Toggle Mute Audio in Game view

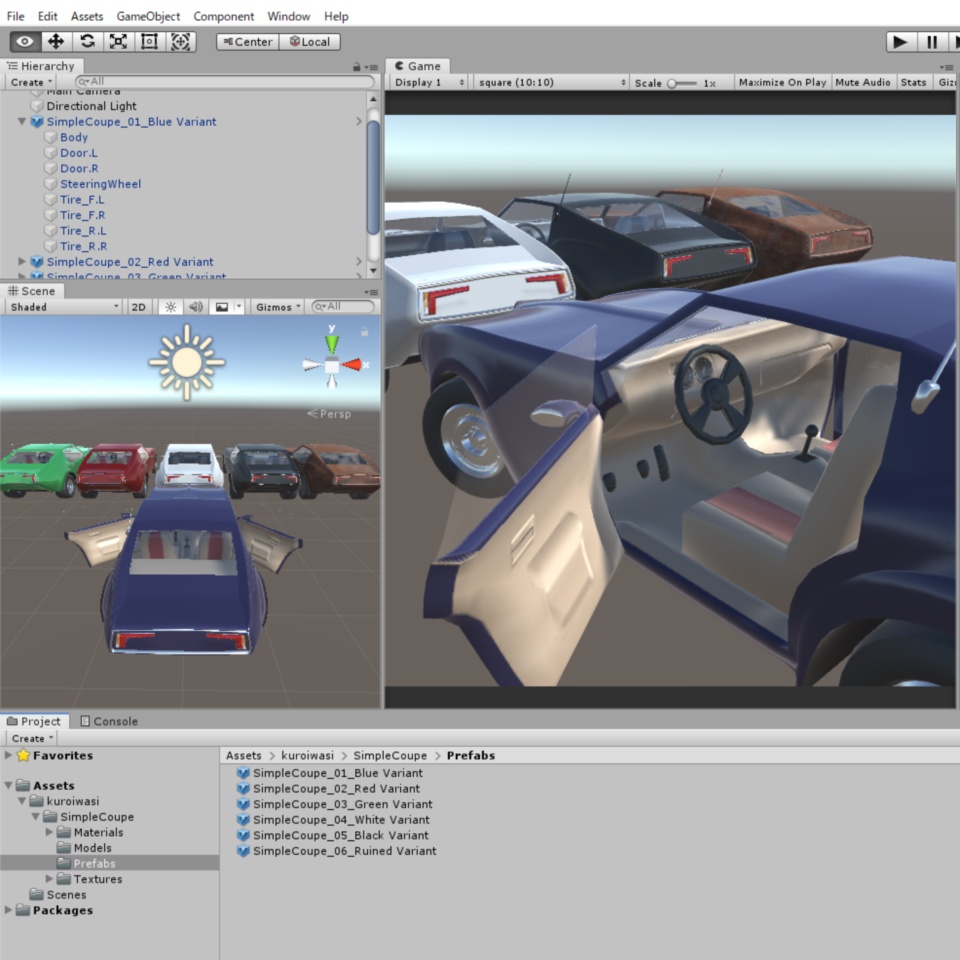click(863, 82)
